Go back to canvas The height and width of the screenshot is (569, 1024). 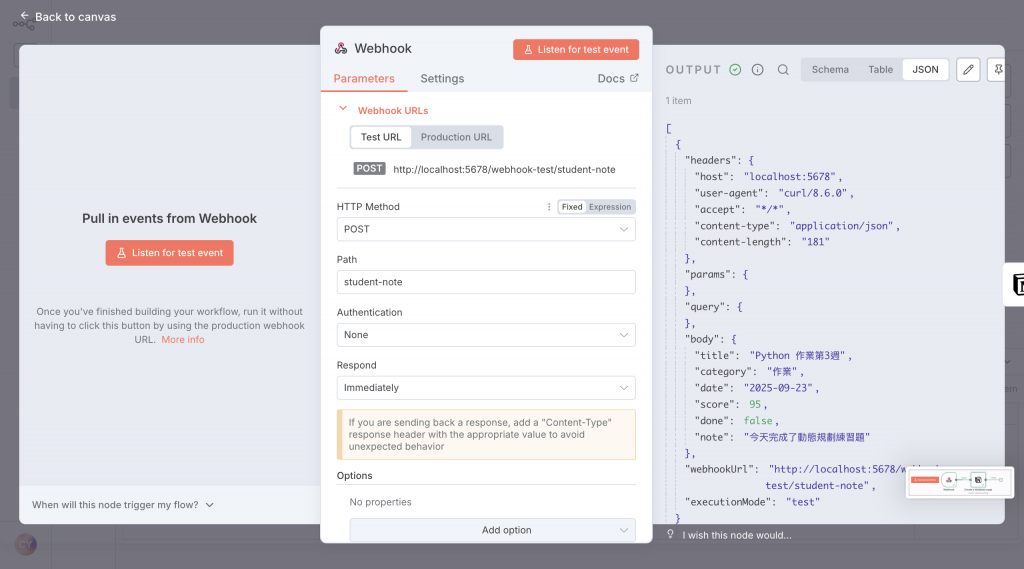68,16
